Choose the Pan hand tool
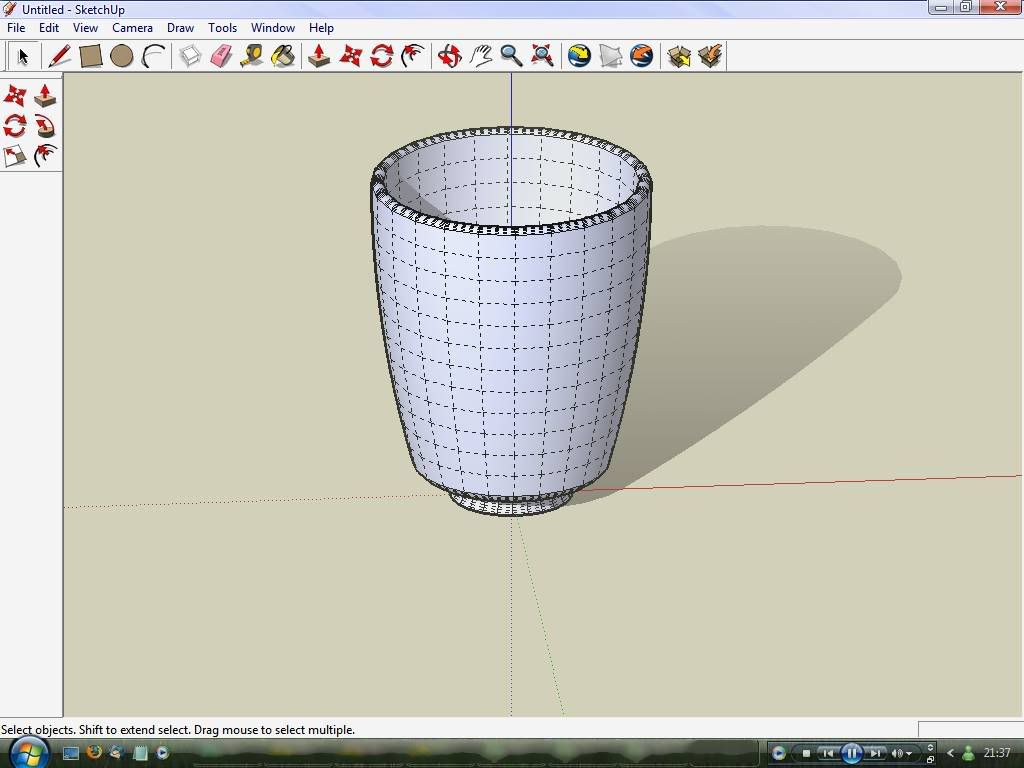The width and height of the screenshot is (1024, 768). (x=481, y=56)
